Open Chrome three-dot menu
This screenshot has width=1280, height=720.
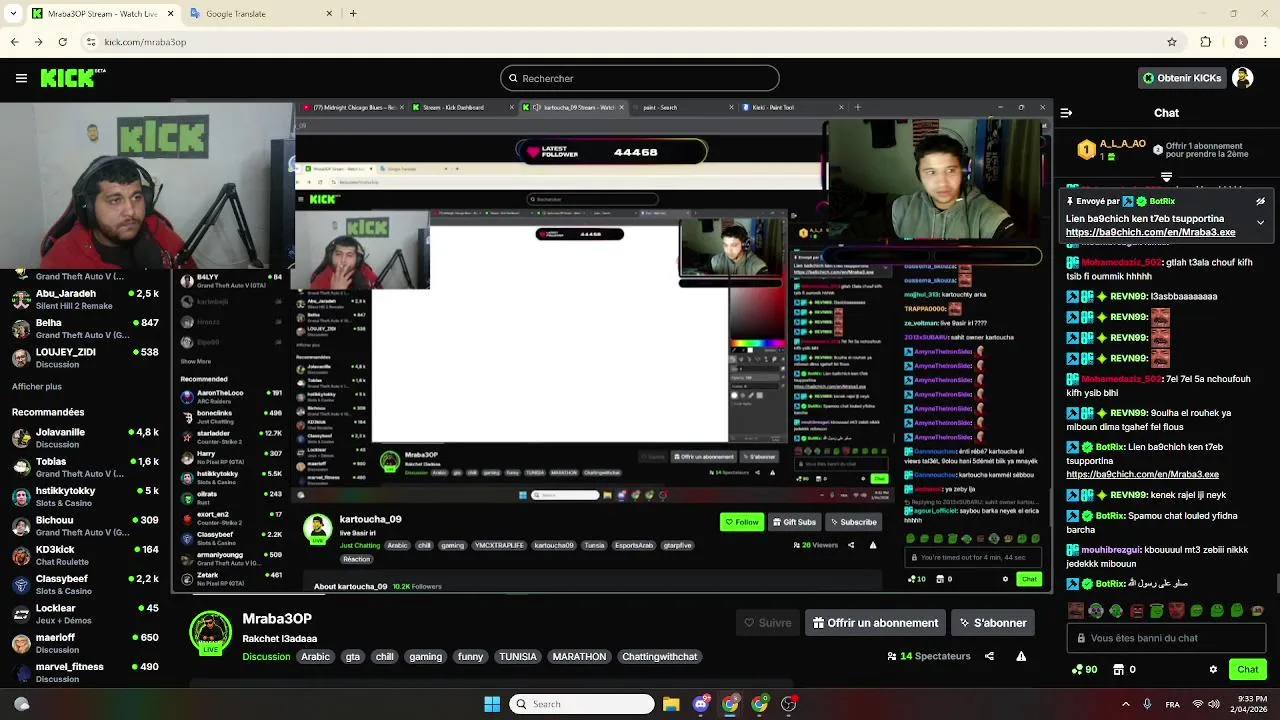pos(1266,42)
